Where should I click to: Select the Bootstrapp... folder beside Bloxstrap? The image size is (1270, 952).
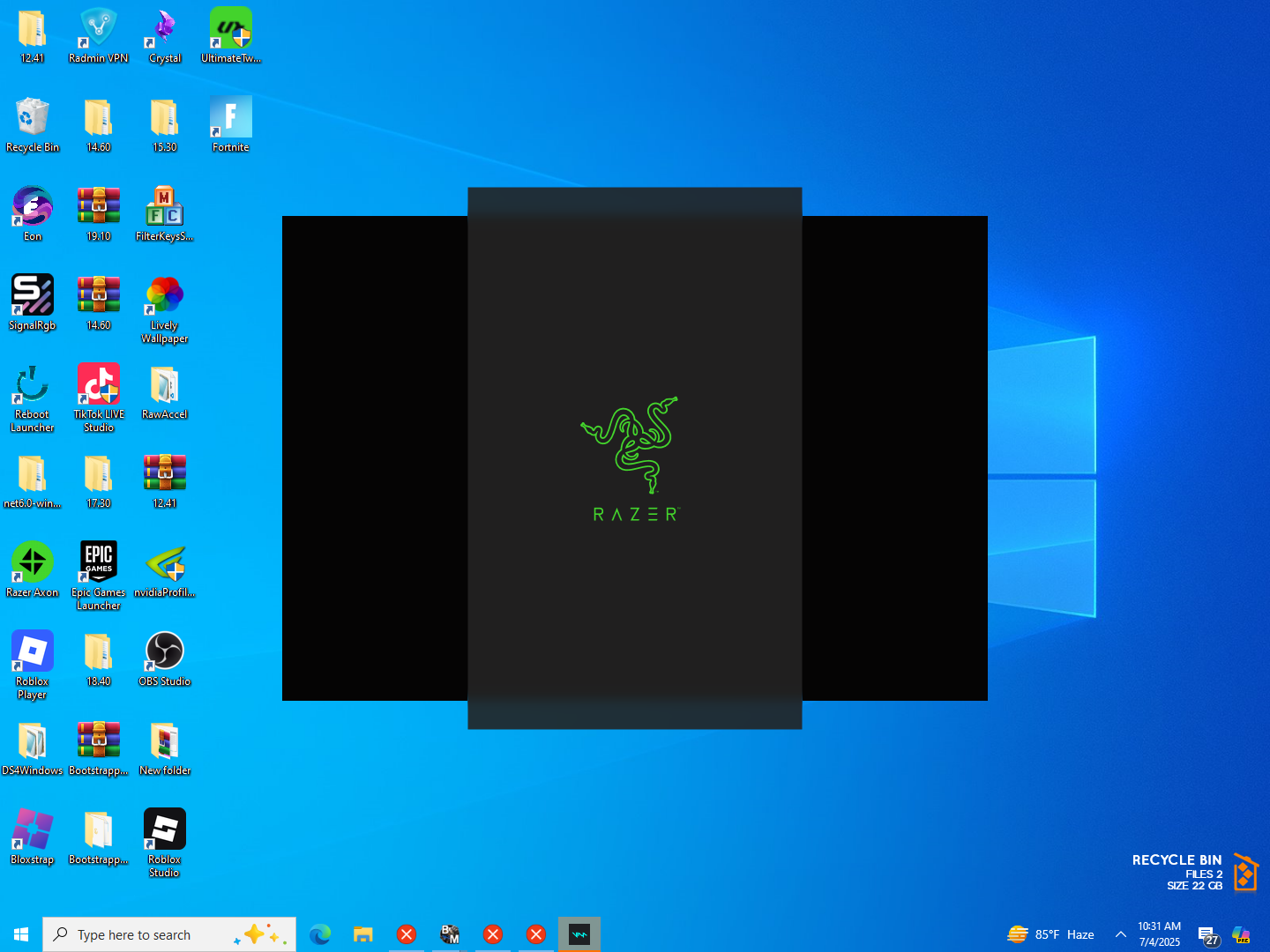(x=99, y=837)
